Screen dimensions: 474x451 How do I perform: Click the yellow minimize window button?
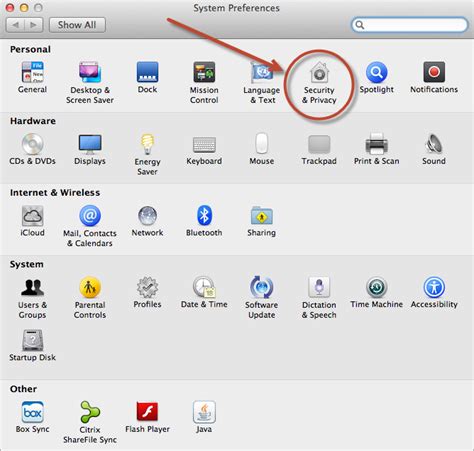pos(24,7)
